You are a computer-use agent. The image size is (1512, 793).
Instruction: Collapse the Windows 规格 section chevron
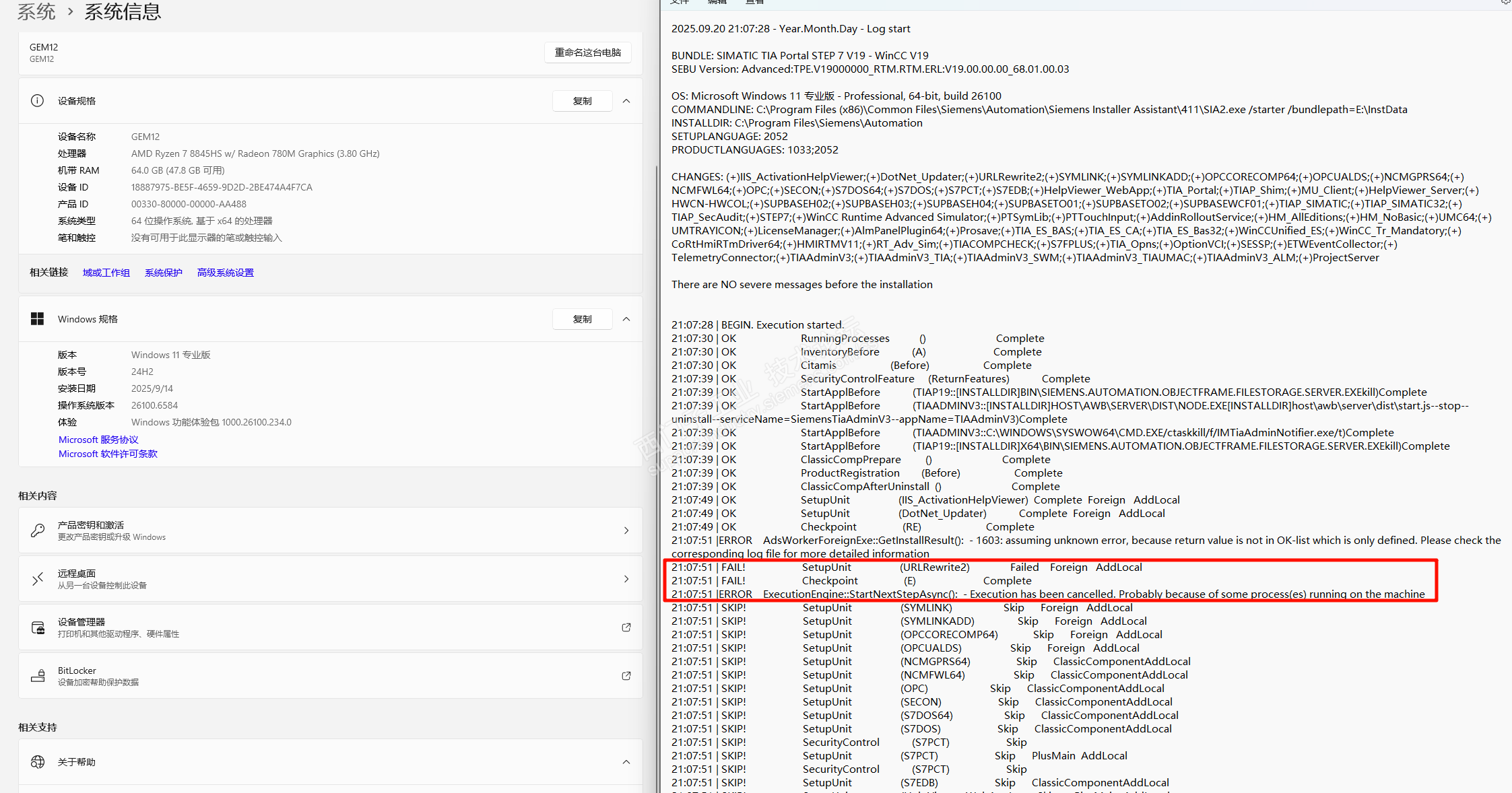pyautogui.click(x=626, y=319)
